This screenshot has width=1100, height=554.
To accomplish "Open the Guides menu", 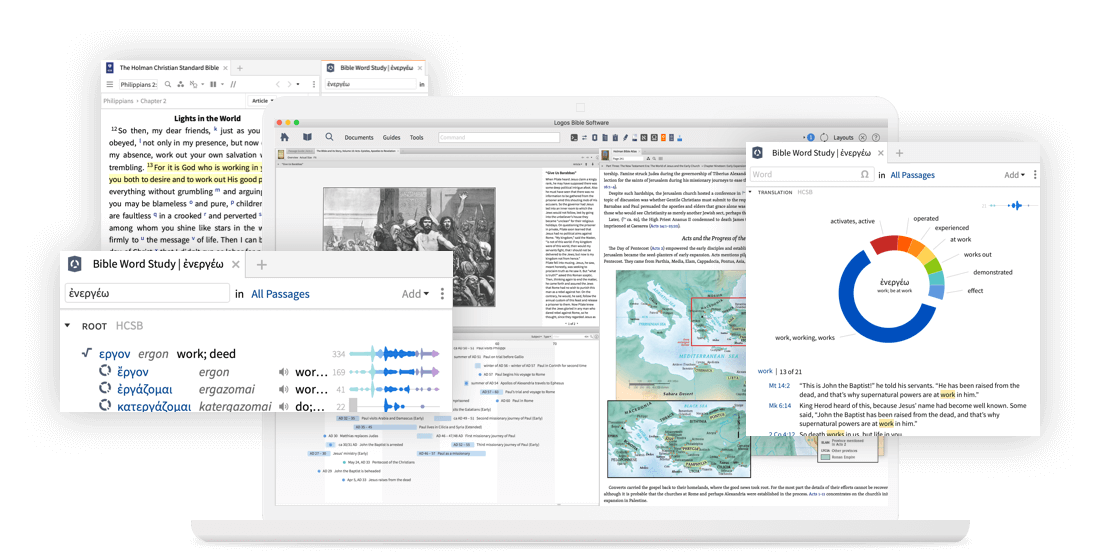I will (x=391, y=137).
